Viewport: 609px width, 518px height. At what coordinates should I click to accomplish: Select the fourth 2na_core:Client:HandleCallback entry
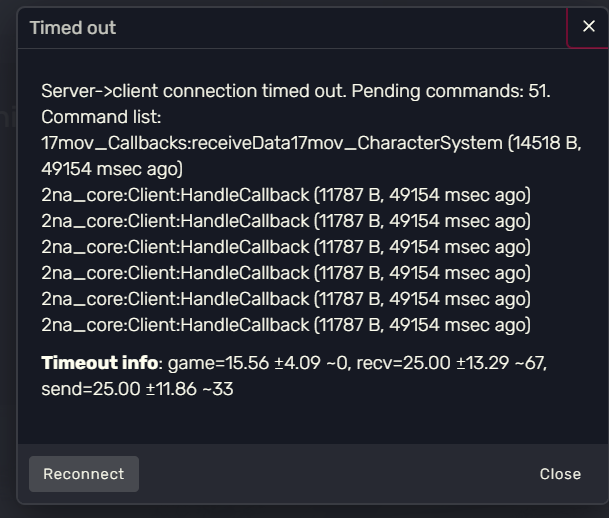(286, 273)
